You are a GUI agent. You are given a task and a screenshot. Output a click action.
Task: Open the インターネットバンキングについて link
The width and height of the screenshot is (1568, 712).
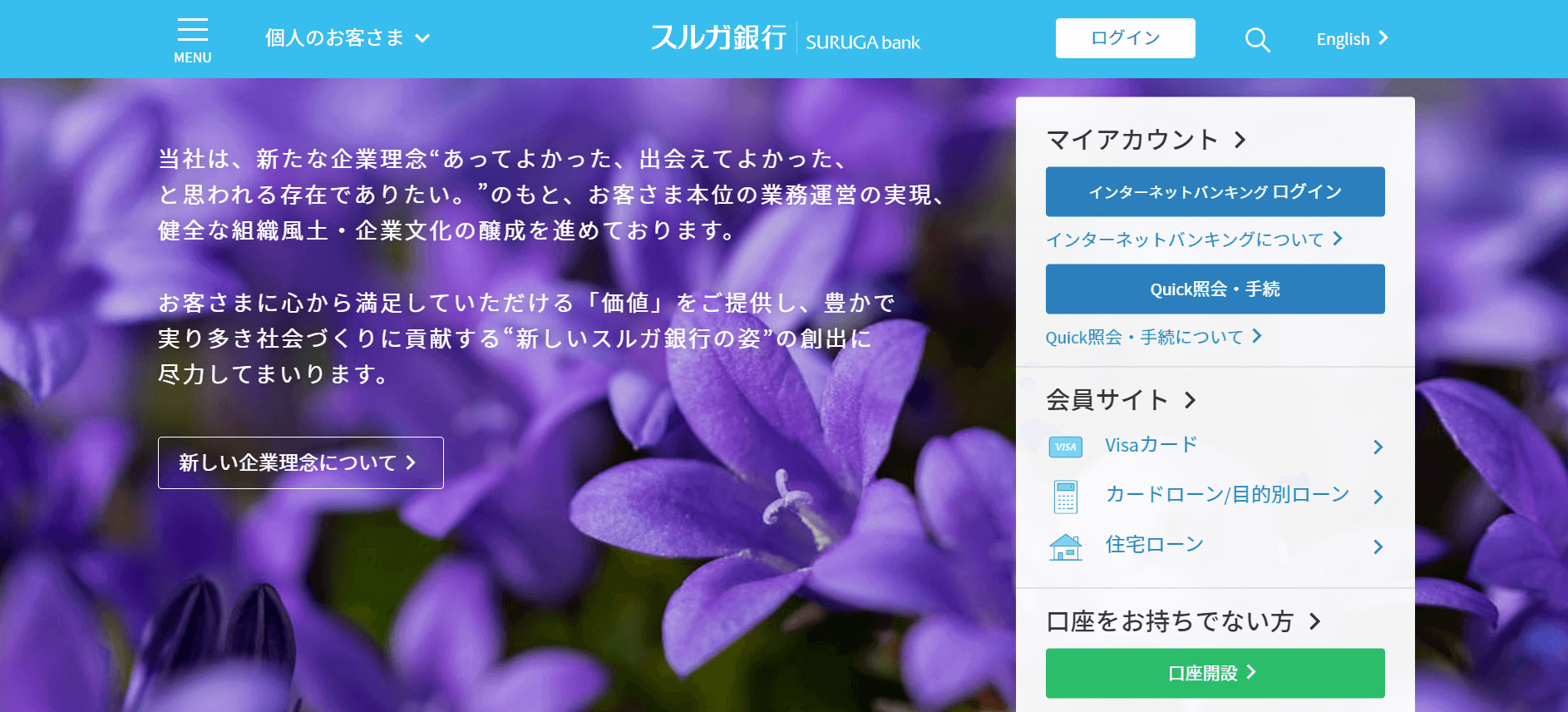click(1193, 240)
